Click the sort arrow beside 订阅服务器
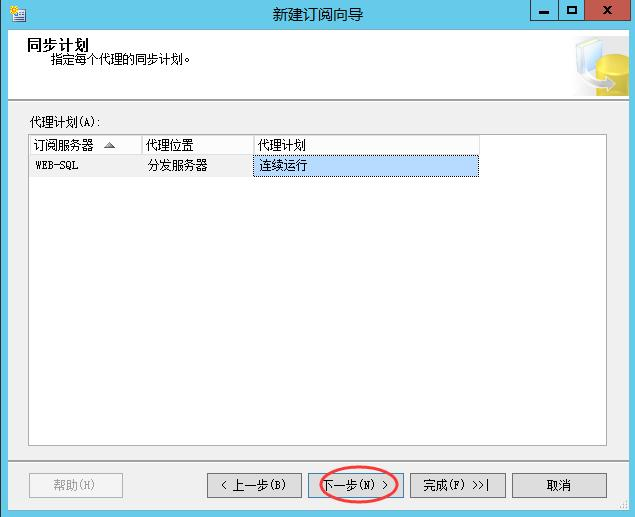This screenshot has width=635, height=517. click(109, 146)
